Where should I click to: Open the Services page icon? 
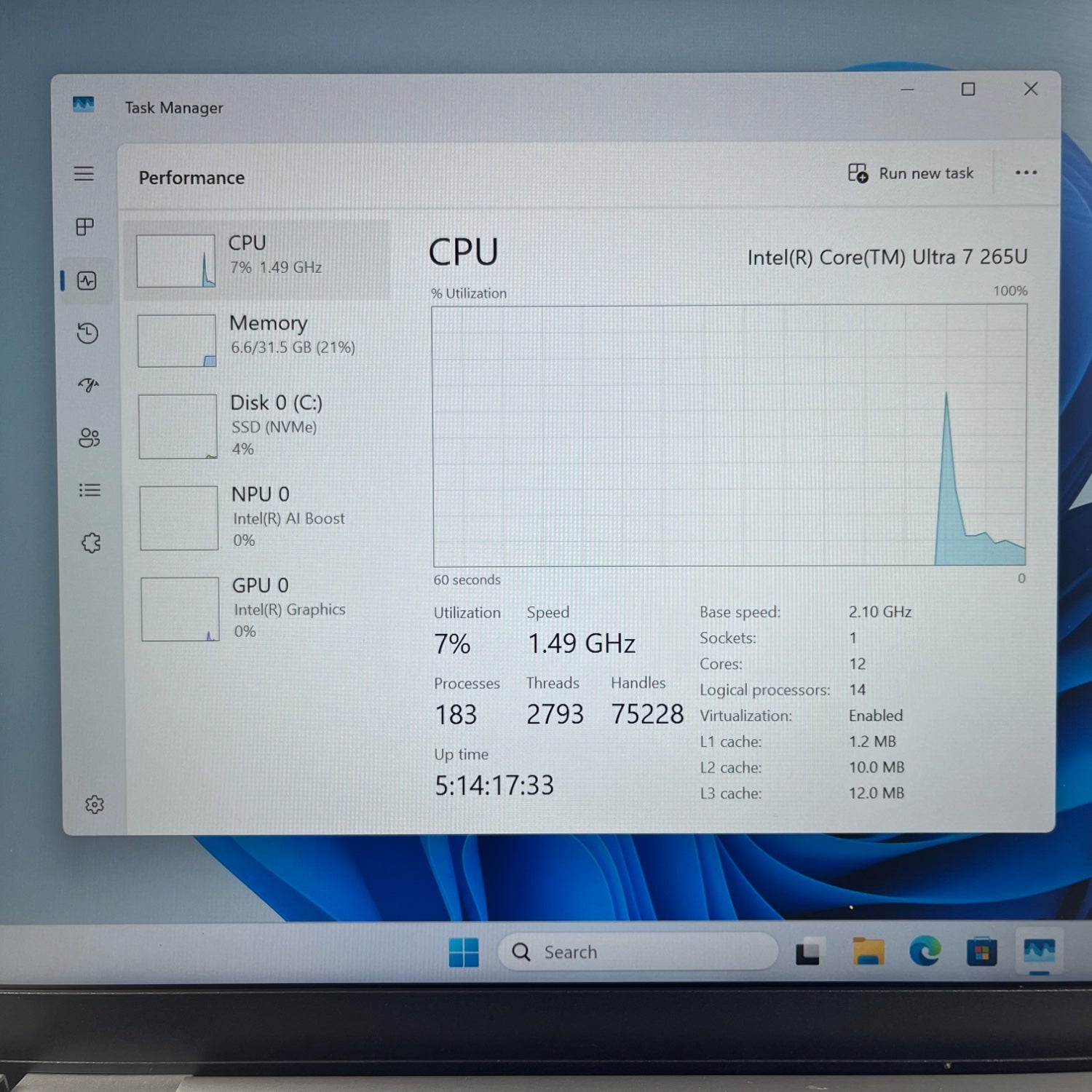pos(91,542)
